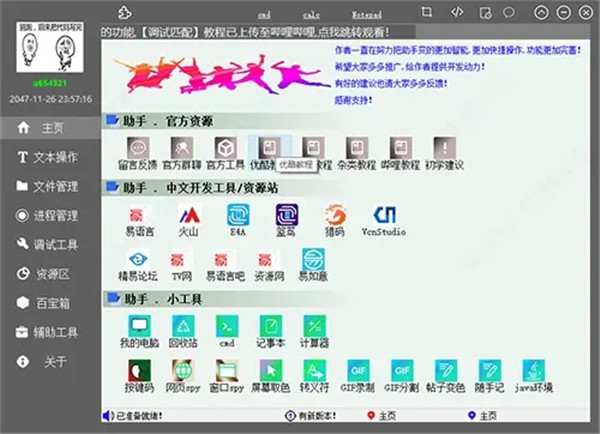The image size is (600, 434).
Task: Open the 留言反馈 feedback icon
Action: pyautogui.click(x=138, y=153)
